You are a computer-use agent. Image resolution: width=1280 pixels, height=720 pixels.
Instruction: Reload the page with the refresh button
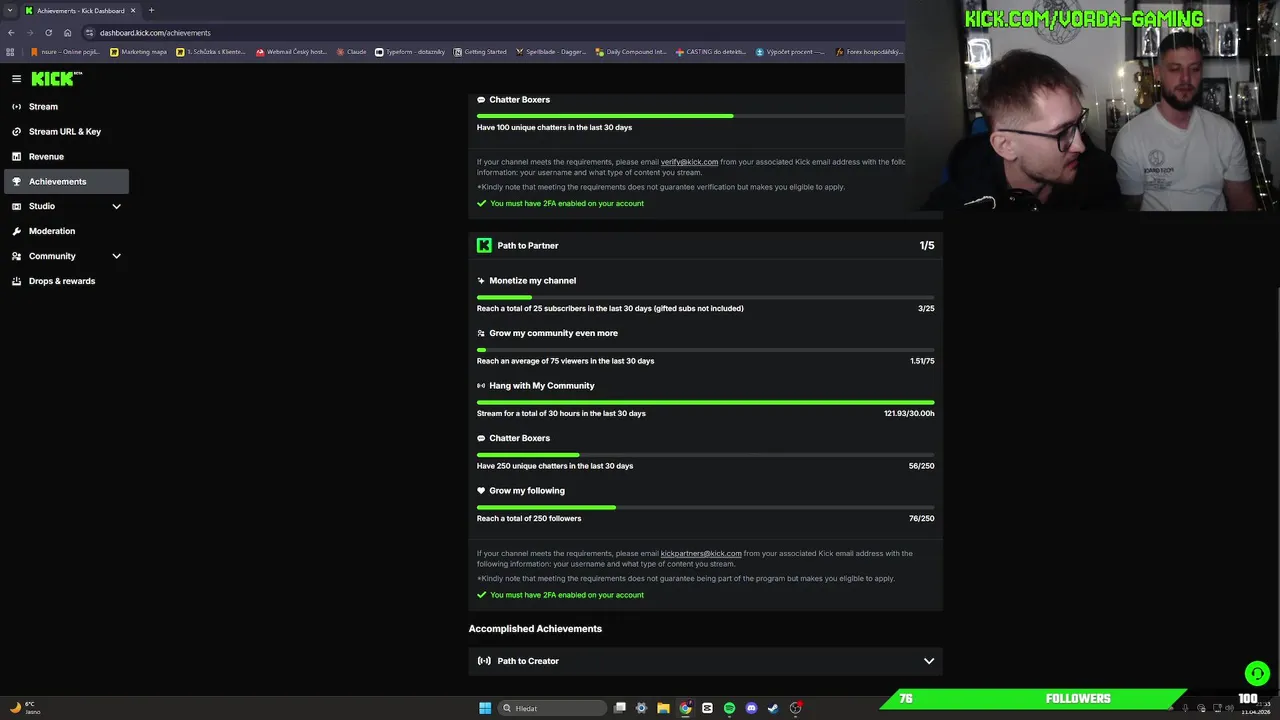48,32
